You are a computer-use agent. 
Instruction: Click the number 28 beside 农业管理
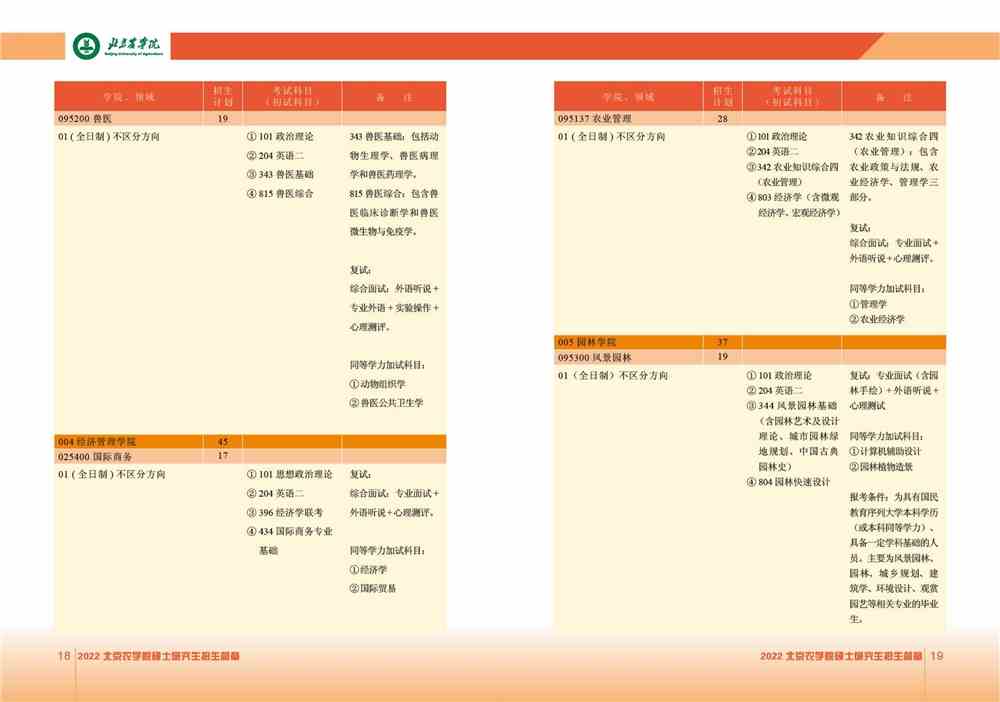pos(723,119)
